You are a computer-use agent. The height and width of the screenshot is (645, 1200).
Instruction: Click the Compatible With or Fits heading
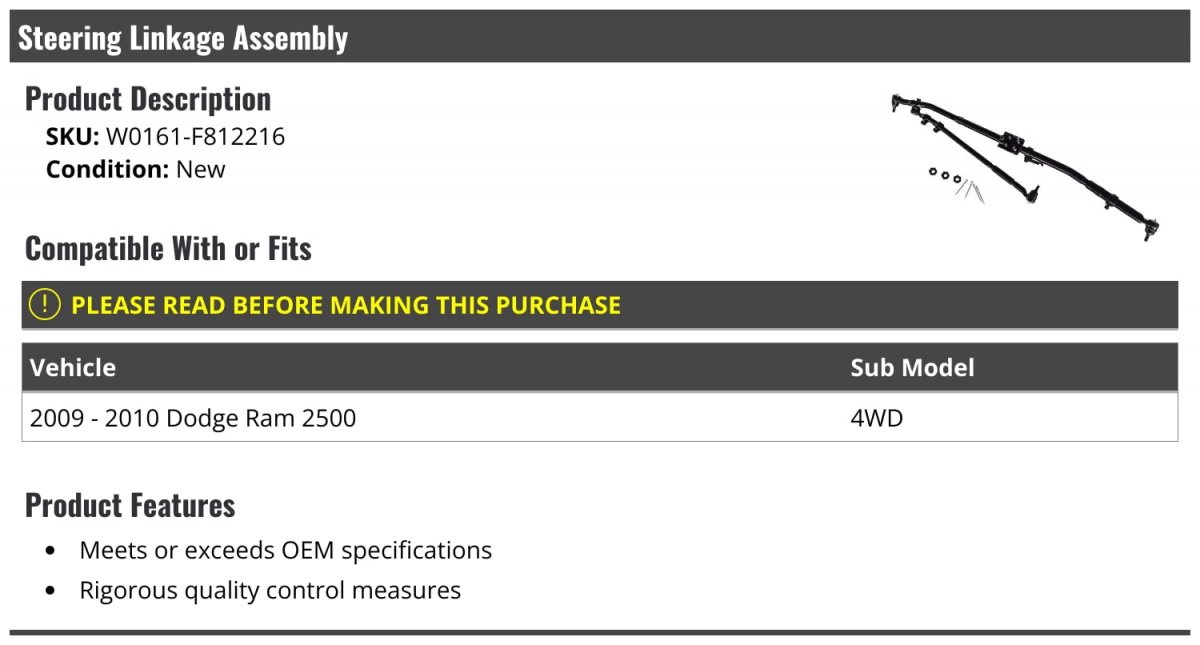168,248
